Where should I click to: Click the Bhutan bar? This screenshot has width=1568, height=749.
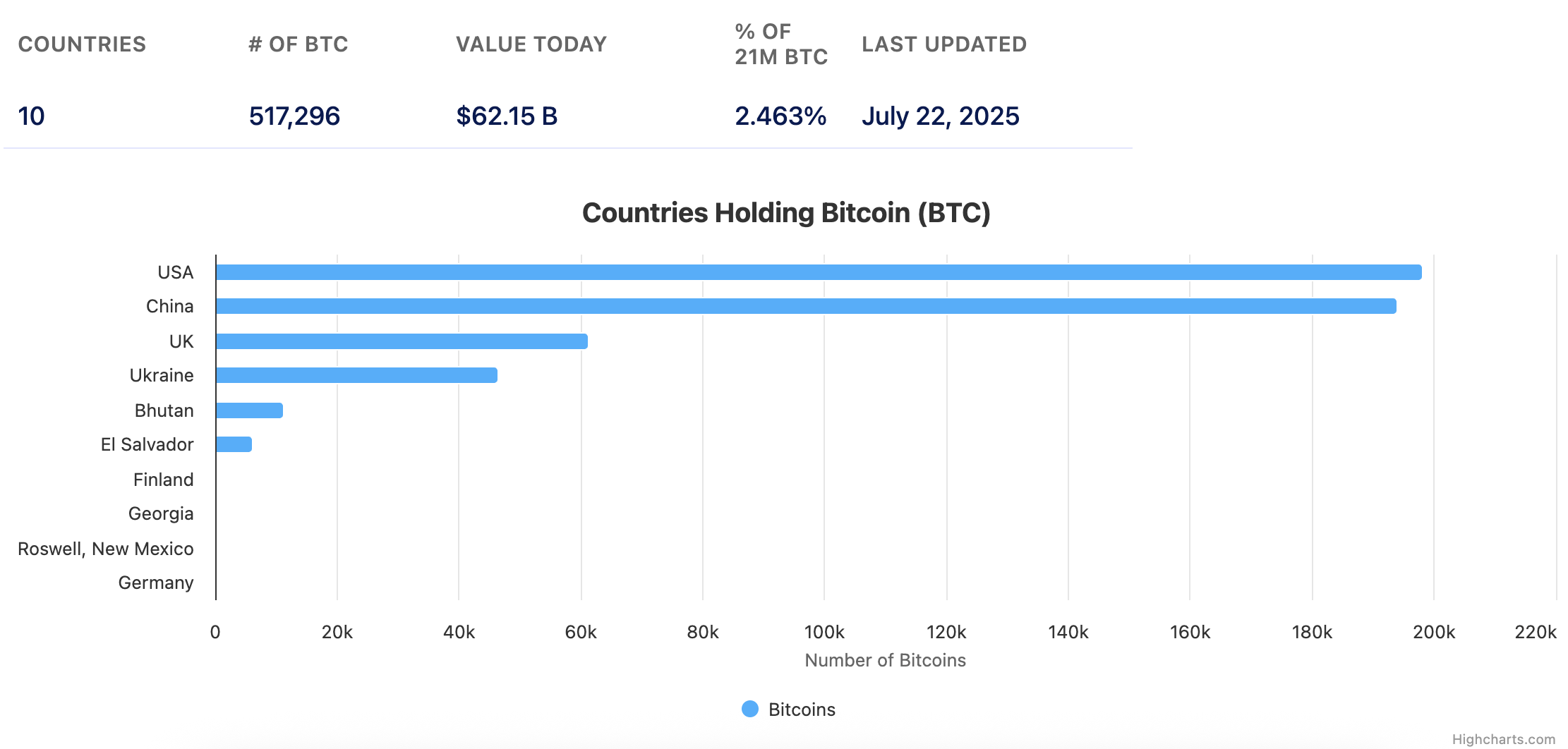(249, 410)
